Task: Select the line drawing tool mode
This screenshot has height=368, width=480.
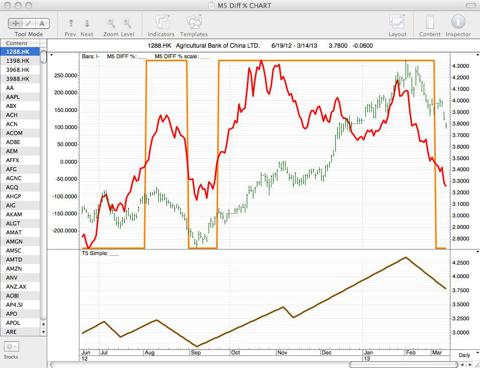Action: 29,23
